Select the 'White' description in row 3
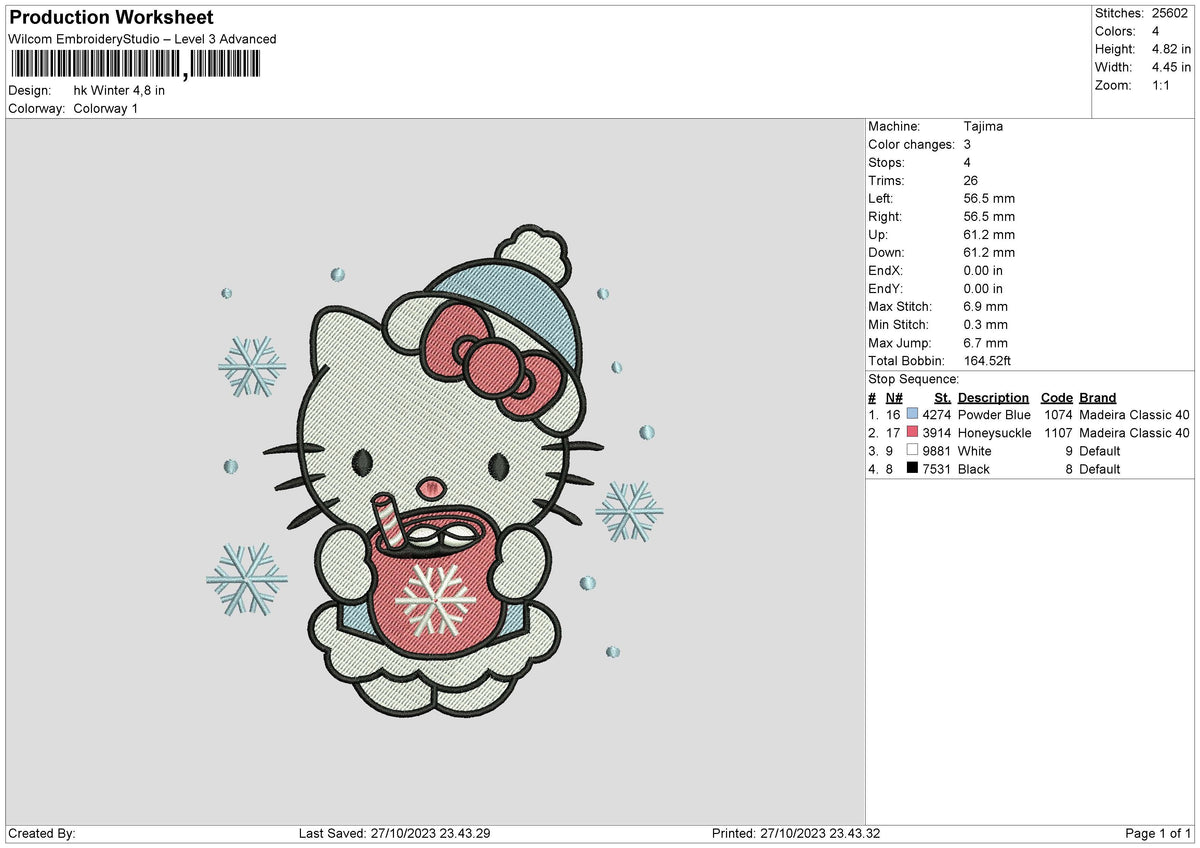Screen dimensions: 1200x848 click(975, 451)
